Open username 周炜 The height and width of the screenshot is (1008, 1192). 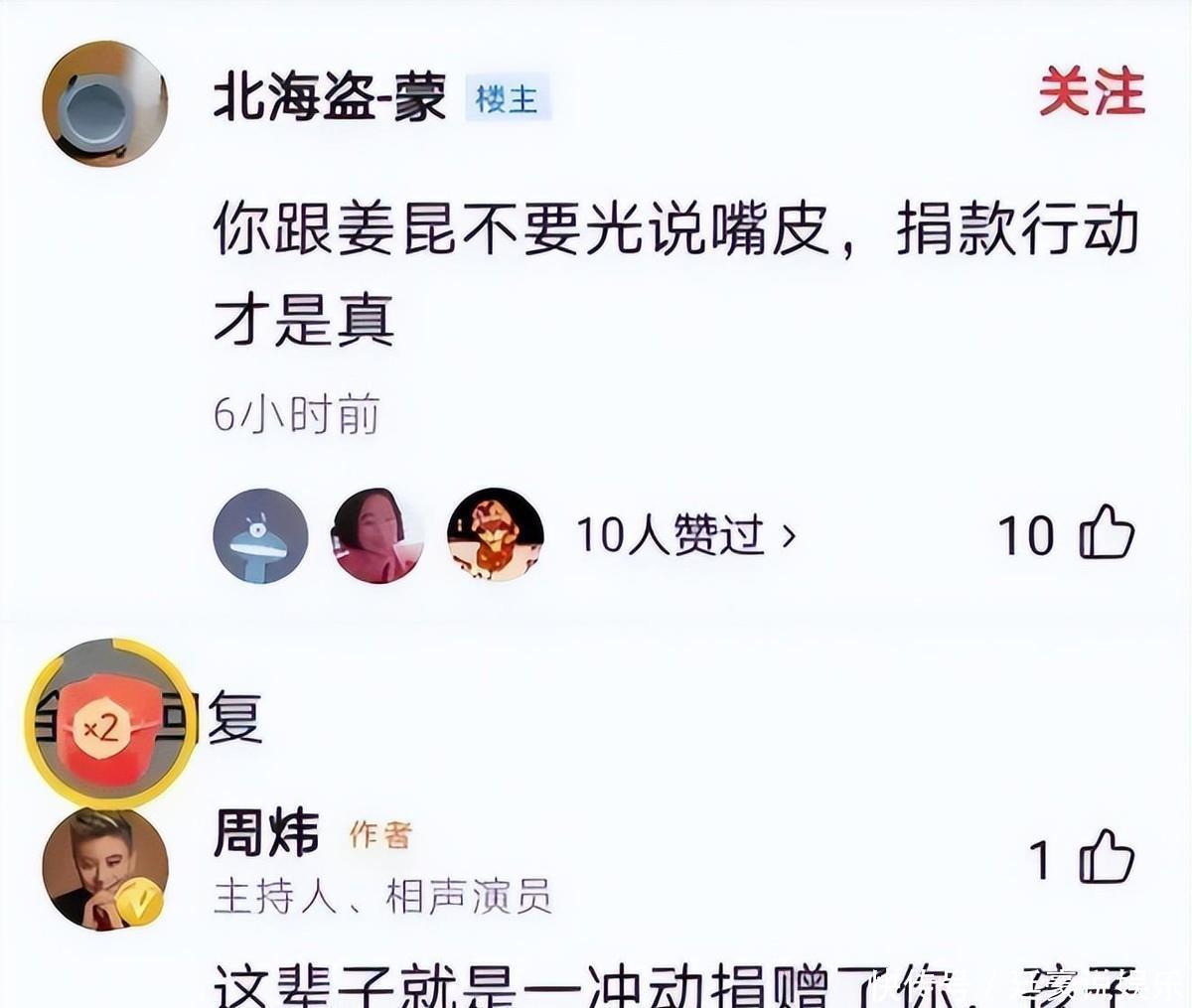pos(266,833)
